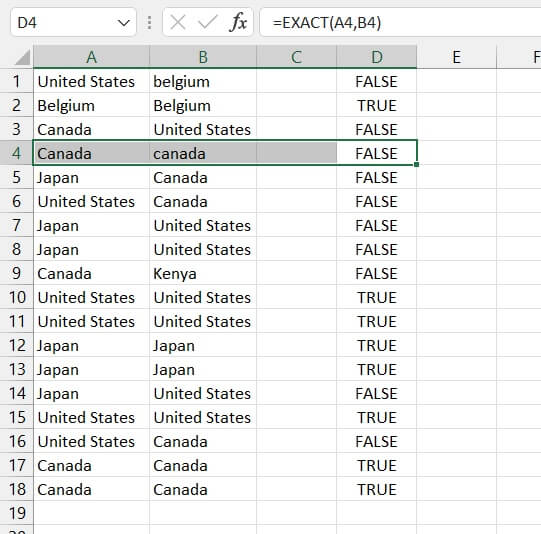Click the formula bar vertical dots handle

149,23
